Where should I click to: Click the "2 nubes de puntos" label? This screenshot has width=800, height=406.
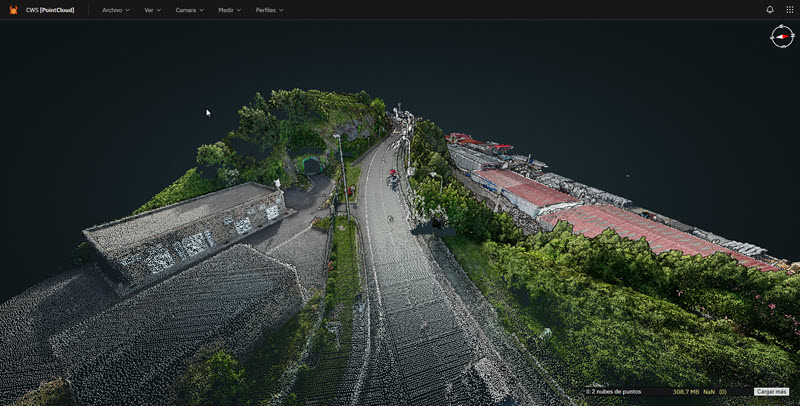615,392
